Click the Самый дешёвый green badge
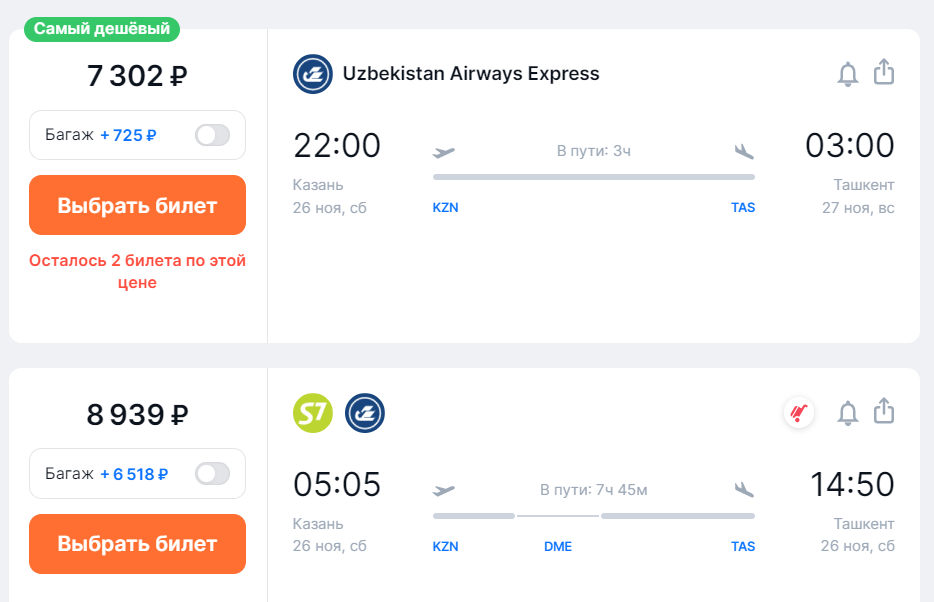The image size is (934, 602). 102,29
